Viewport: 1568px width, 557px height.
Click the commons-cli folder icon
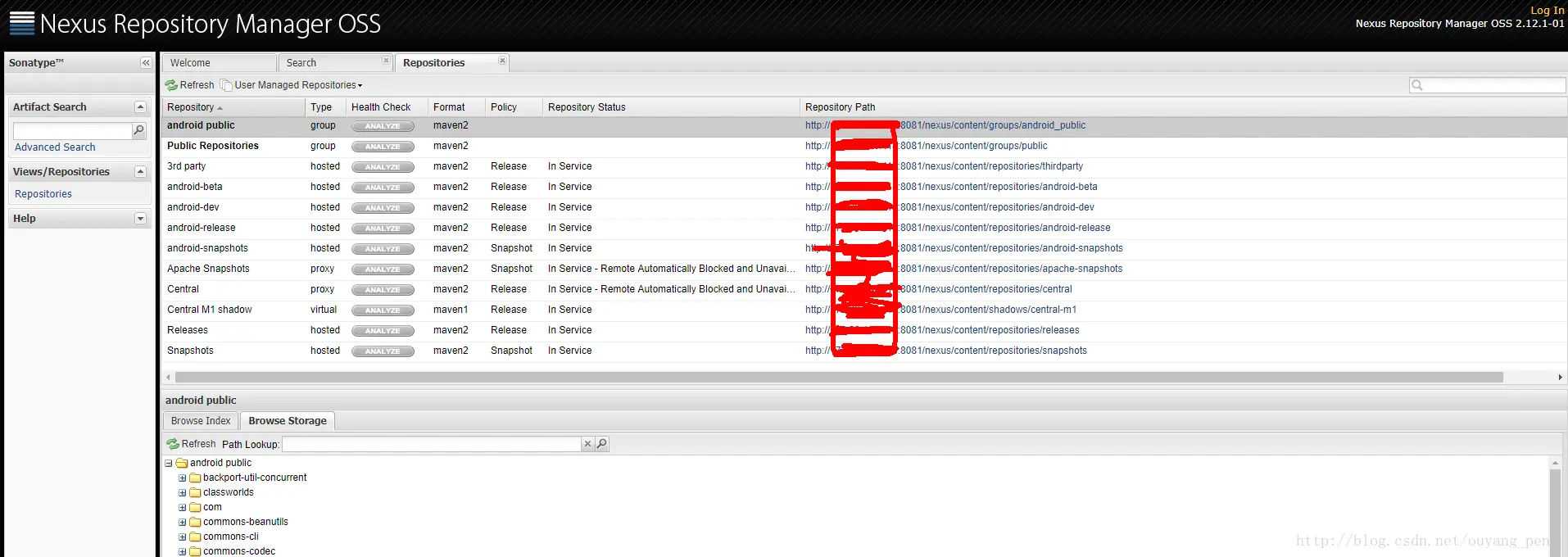(195, 537)
